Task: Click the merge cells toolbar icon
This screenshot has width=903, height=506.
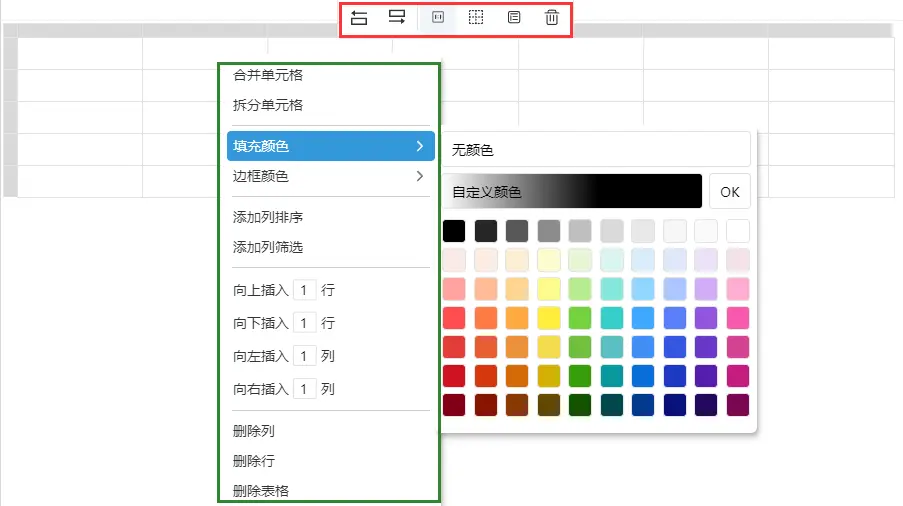Action: point(437,18)
